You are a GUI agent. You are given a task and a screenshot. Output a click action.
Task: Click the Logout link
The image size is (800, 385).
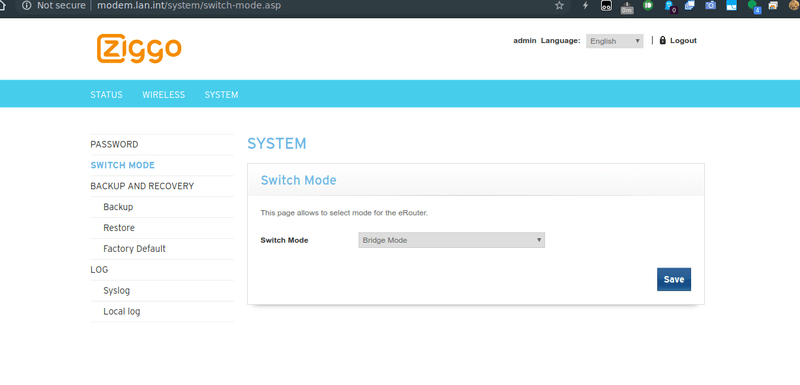coord(683,40)
